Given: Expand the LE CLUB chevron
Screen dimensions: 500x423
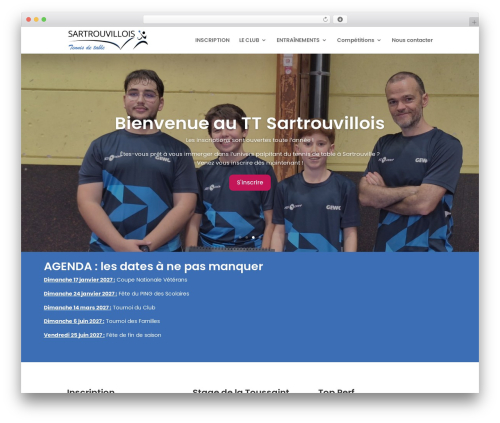Looking at the screenshot, I should pyautogui.click(x=264, y=40).
